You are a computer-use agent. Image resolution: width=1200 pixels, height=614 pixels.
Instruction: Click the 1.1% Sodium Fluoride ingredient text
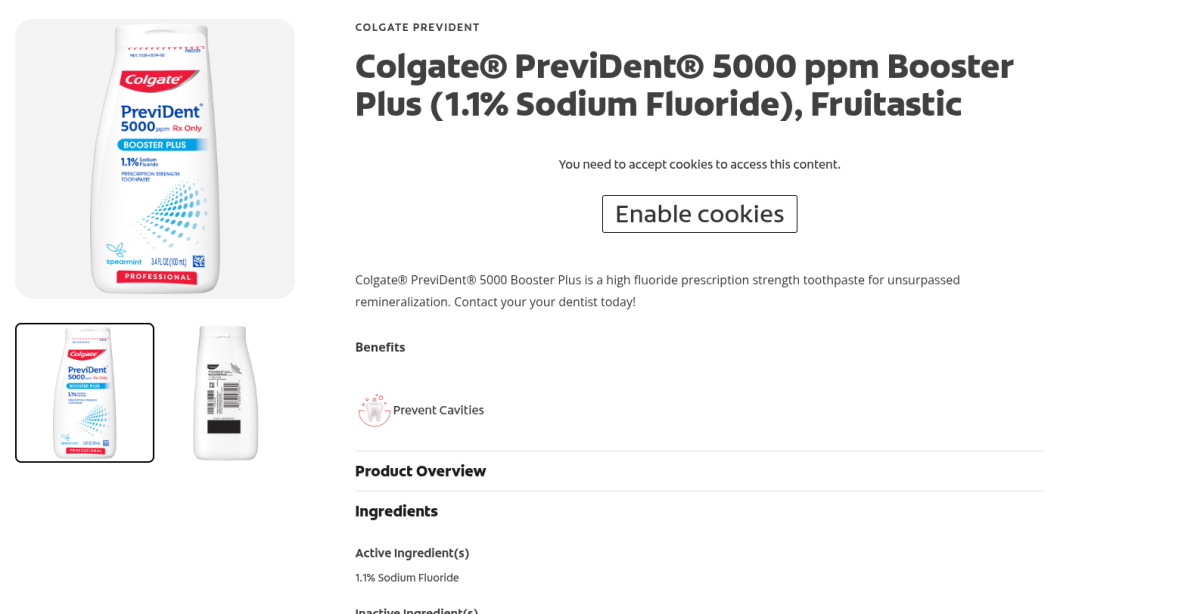[x=407, y=578]
